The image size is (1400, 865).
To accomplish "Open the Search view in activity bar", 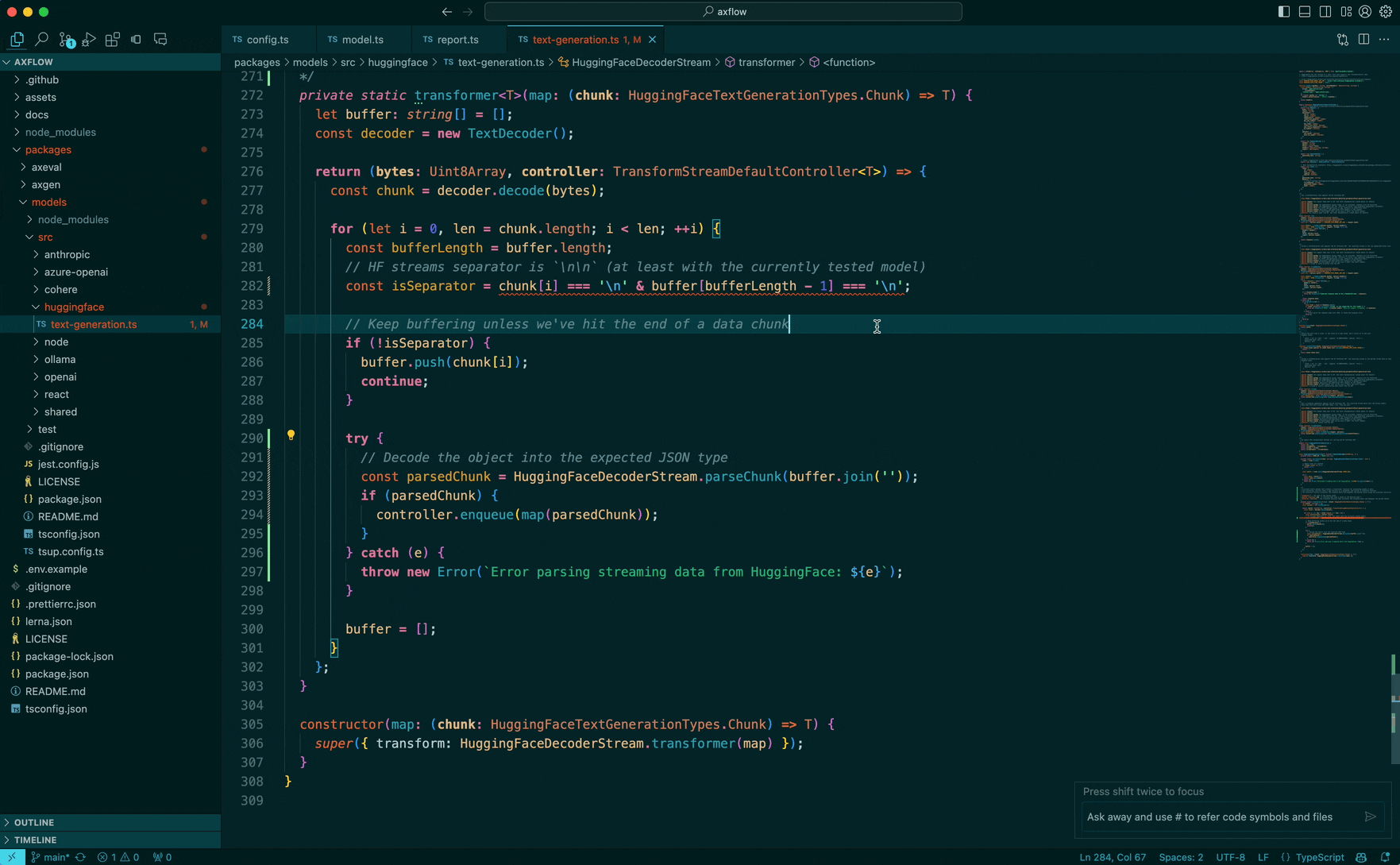I will (x=41, y=39).
